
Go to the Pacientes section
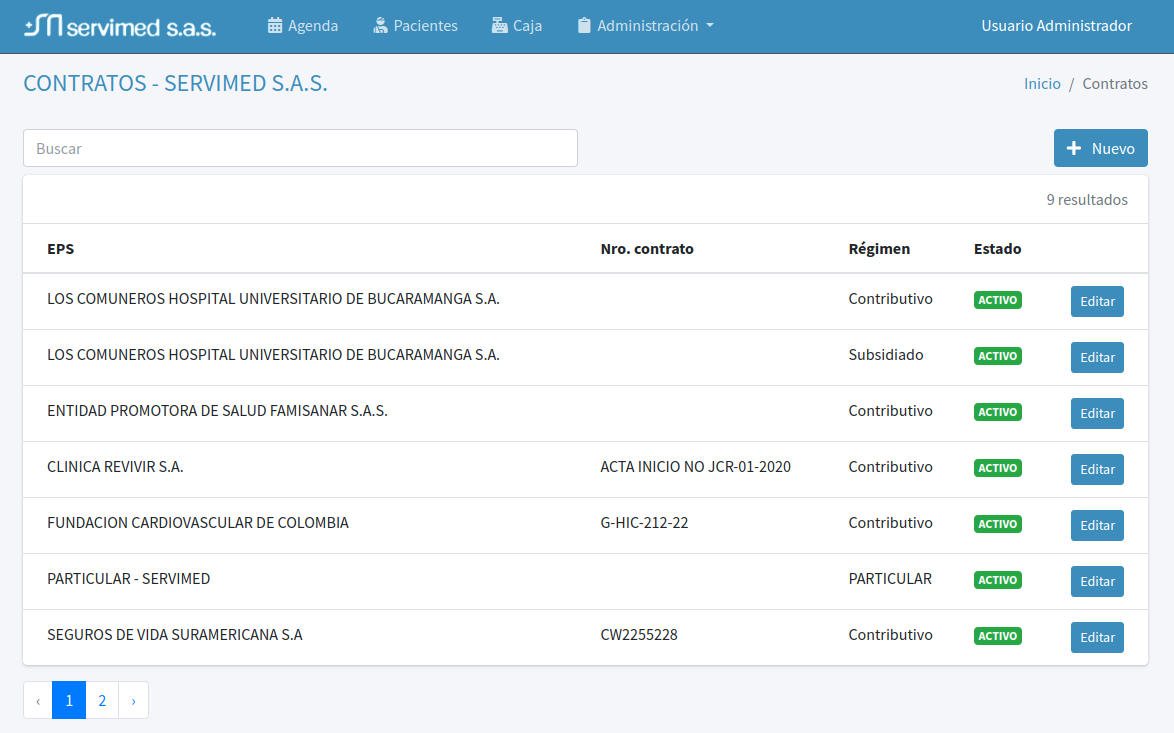pyautogui.click(x=425, y=26)
